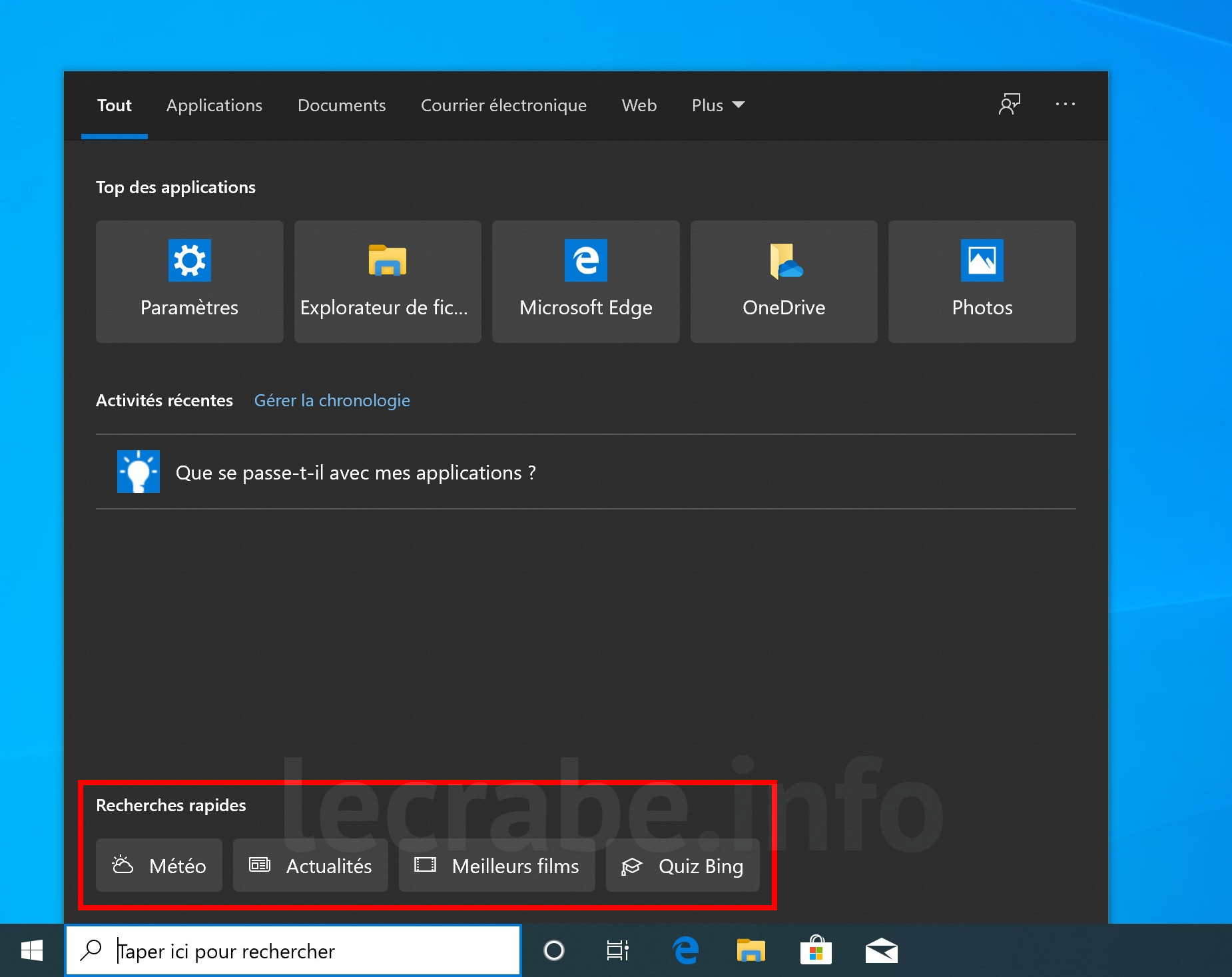
Task: Click the Cortana circle icon
Action: tap(554, 950)
